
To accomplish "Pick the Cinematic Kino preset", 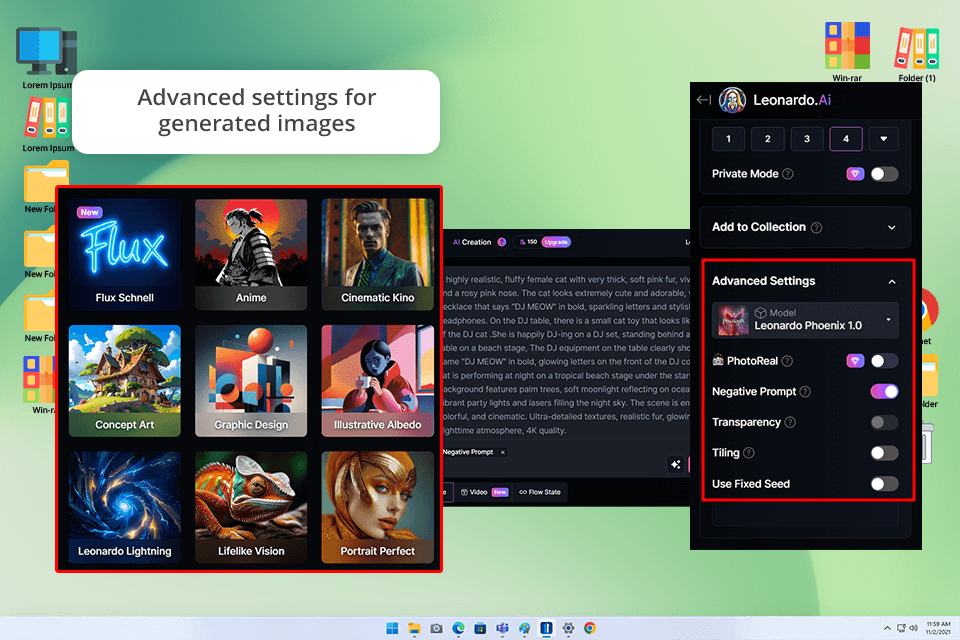I will tap(377, 254).
